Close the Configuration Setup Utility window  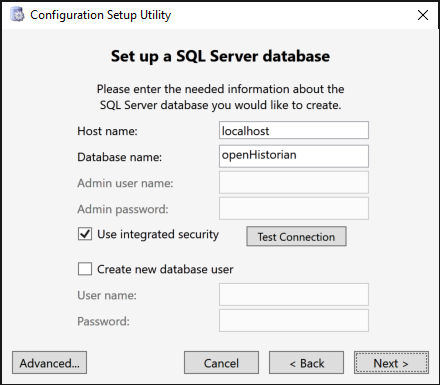click(423, 15)
